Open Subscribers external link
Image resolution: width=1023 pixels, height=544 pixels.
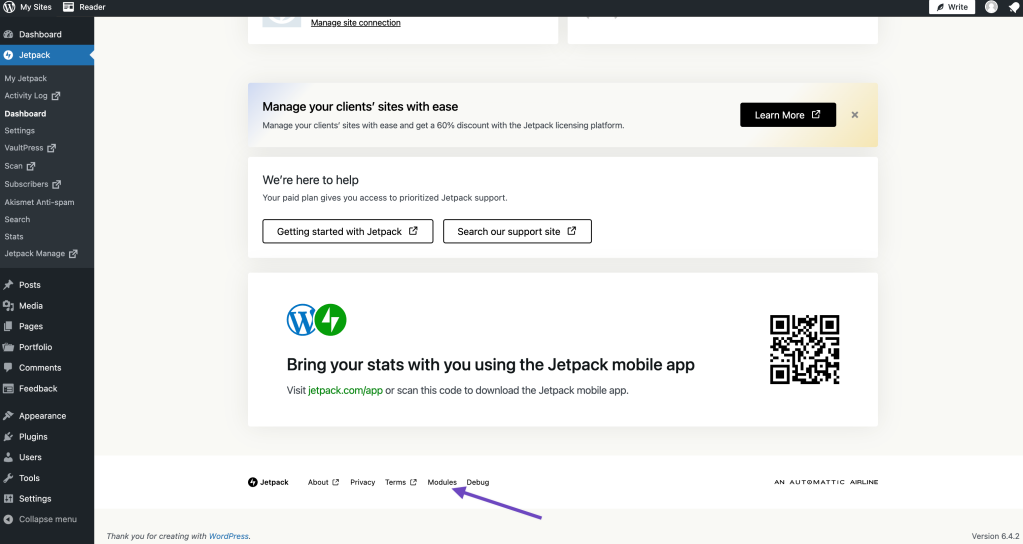[33, 185]
